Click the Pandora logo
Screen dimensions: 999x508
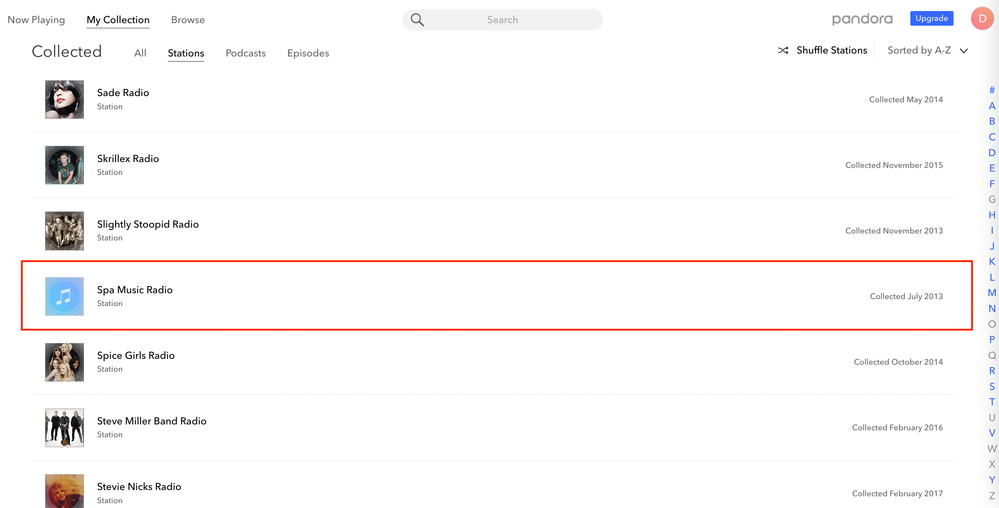coord(862,19)
